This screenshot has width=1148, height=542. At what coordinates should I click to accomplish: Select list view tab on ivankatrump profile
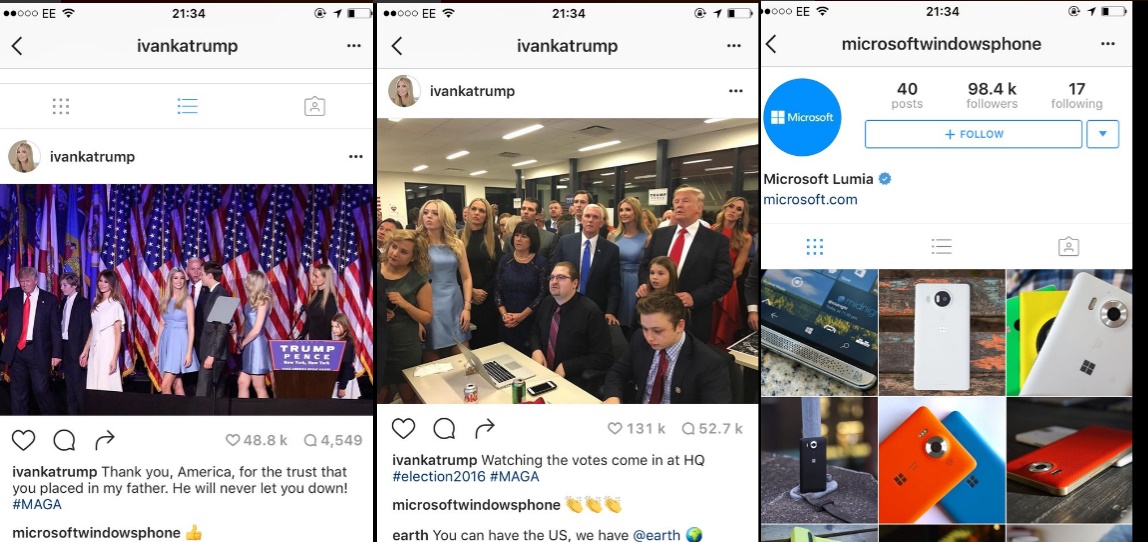[187, 106]
